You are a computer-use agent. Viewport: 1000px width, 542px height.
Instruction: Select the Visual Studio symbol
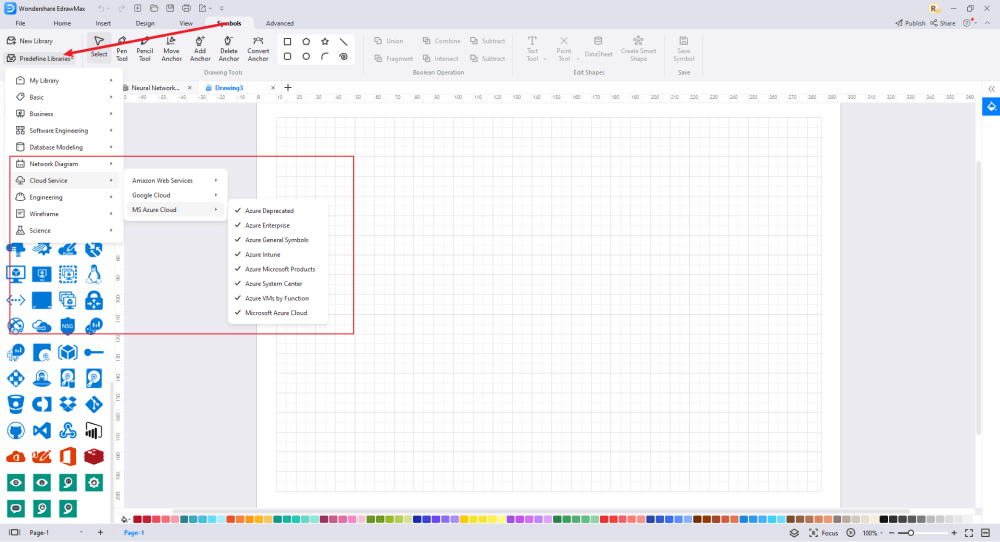41,430
